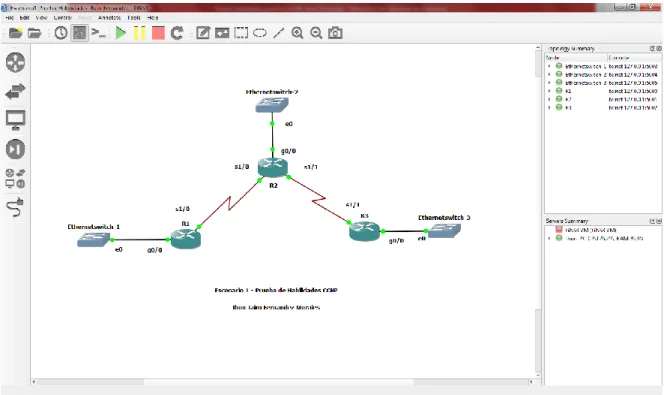Browse all devices in sidebar
This screenshot has width=664, height=395.
[16, 178]
